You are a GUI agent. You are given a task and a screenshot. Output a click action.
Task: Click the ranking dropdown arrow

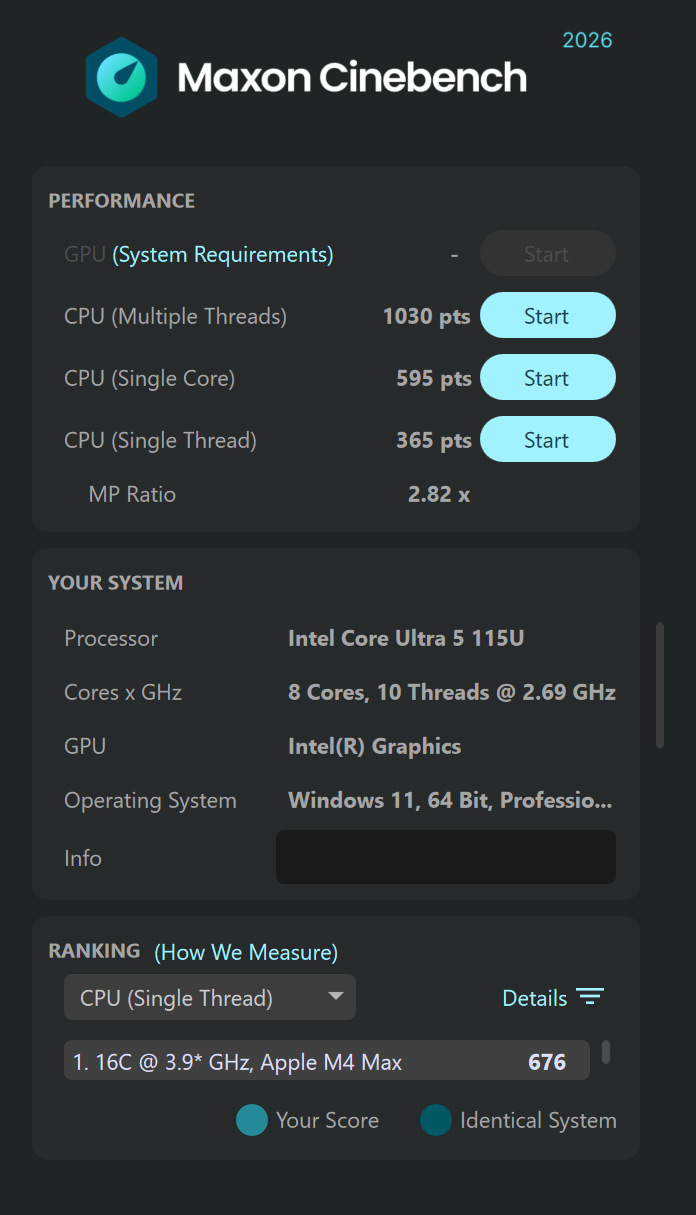[x=336, y=997]
